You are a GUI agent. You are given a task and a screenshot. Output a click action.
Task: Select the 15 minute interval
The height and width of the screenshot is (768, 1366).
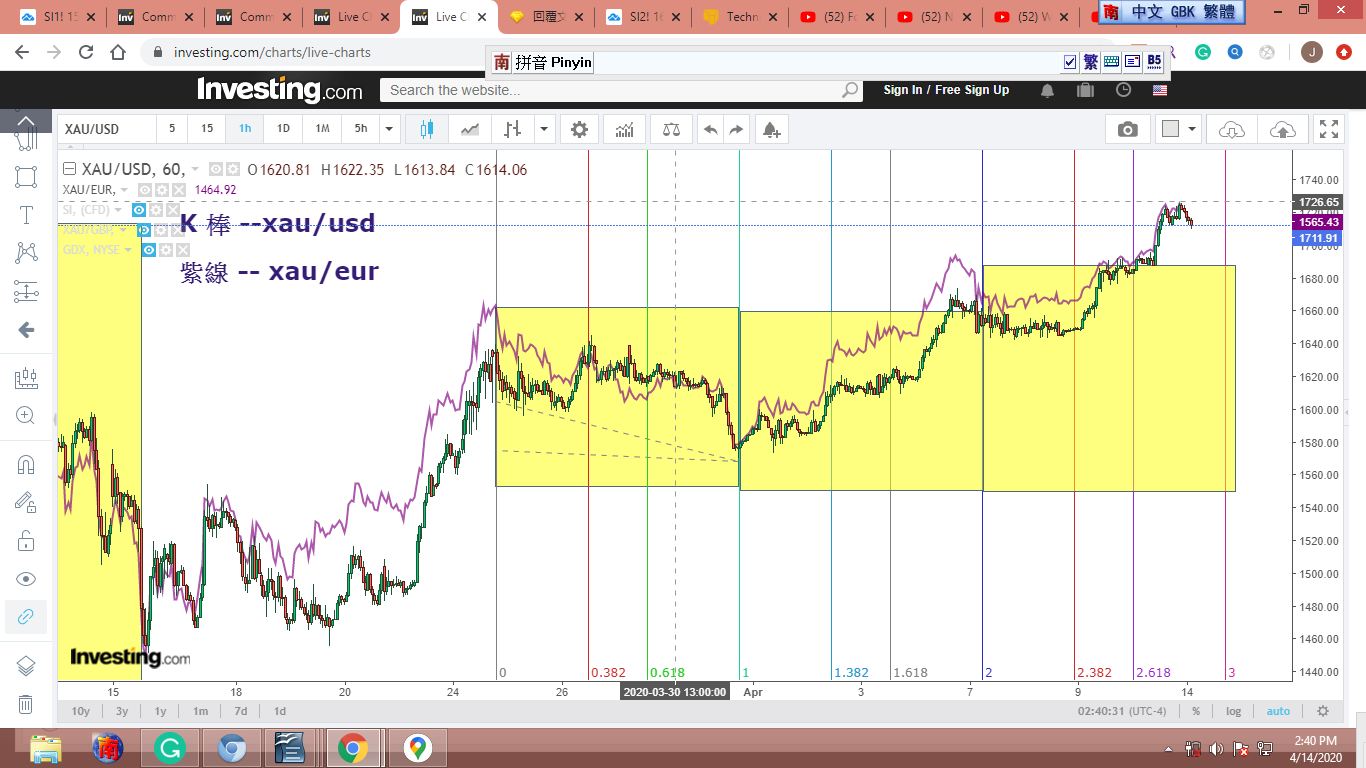tap(207, 129)
